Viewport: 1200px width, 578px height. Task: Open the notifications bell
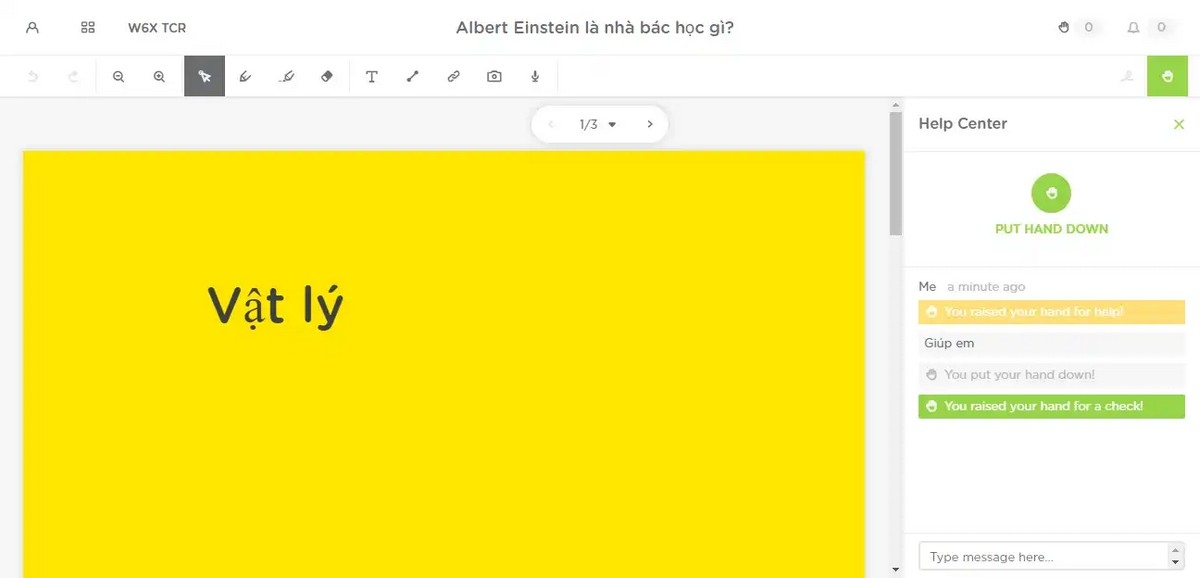pyautogui.click(x=1133, y=28)
